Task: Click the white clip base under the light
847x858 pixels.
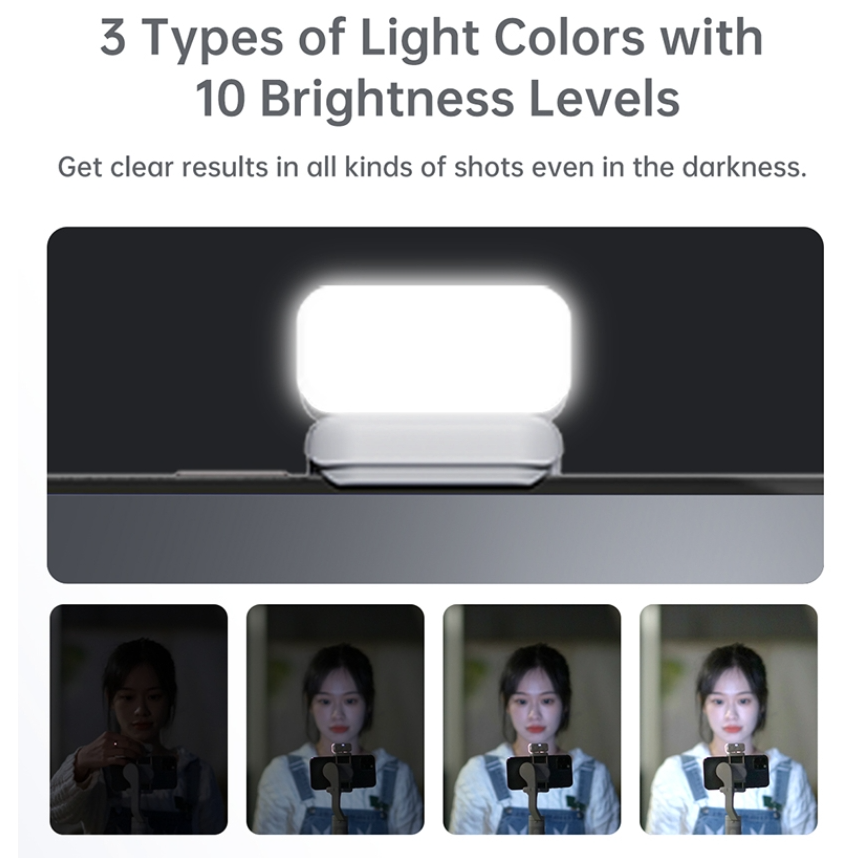Action: (434, 452)
